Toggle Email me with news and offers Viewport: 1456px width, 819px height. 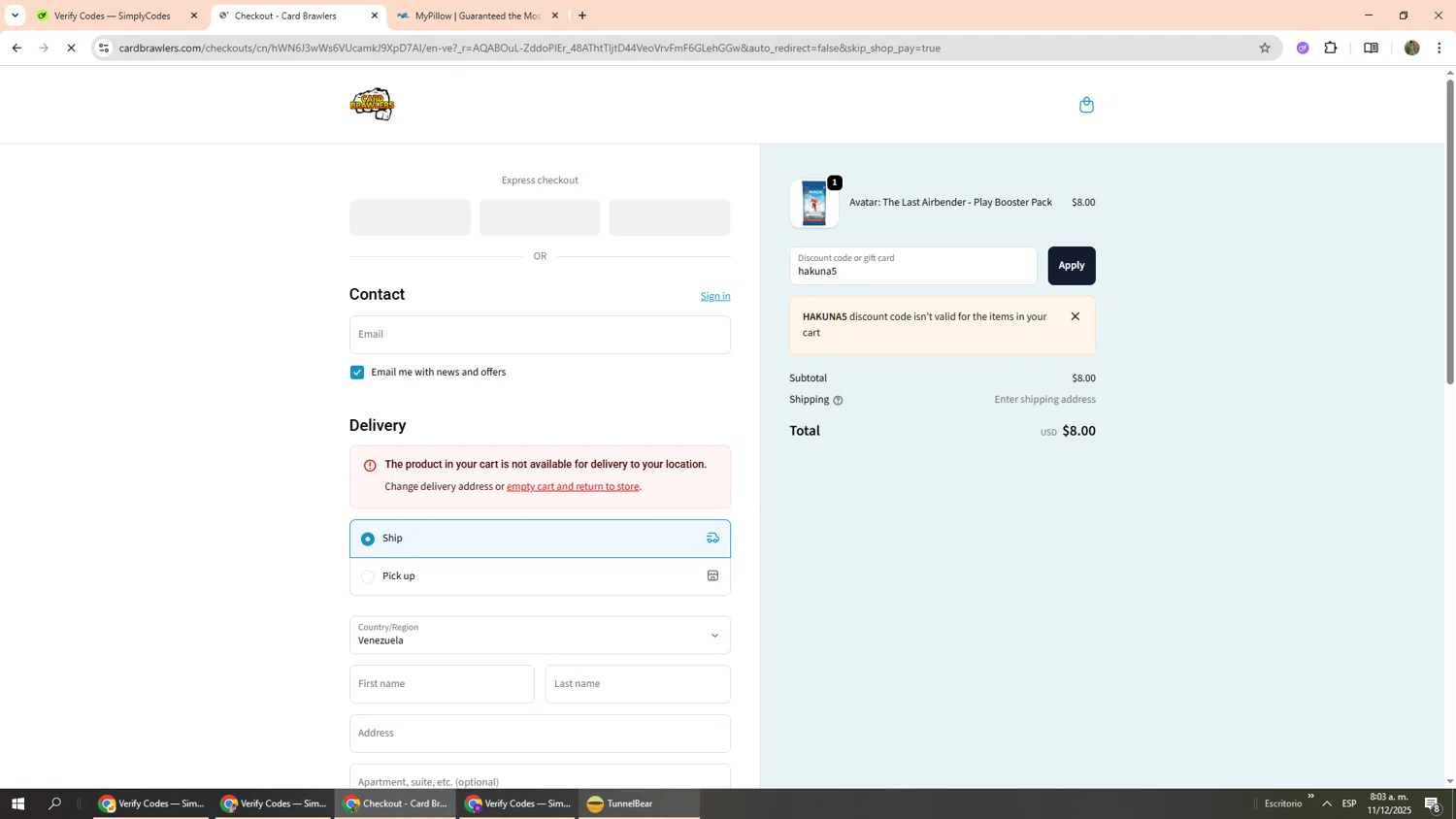[x=357, y=373]
